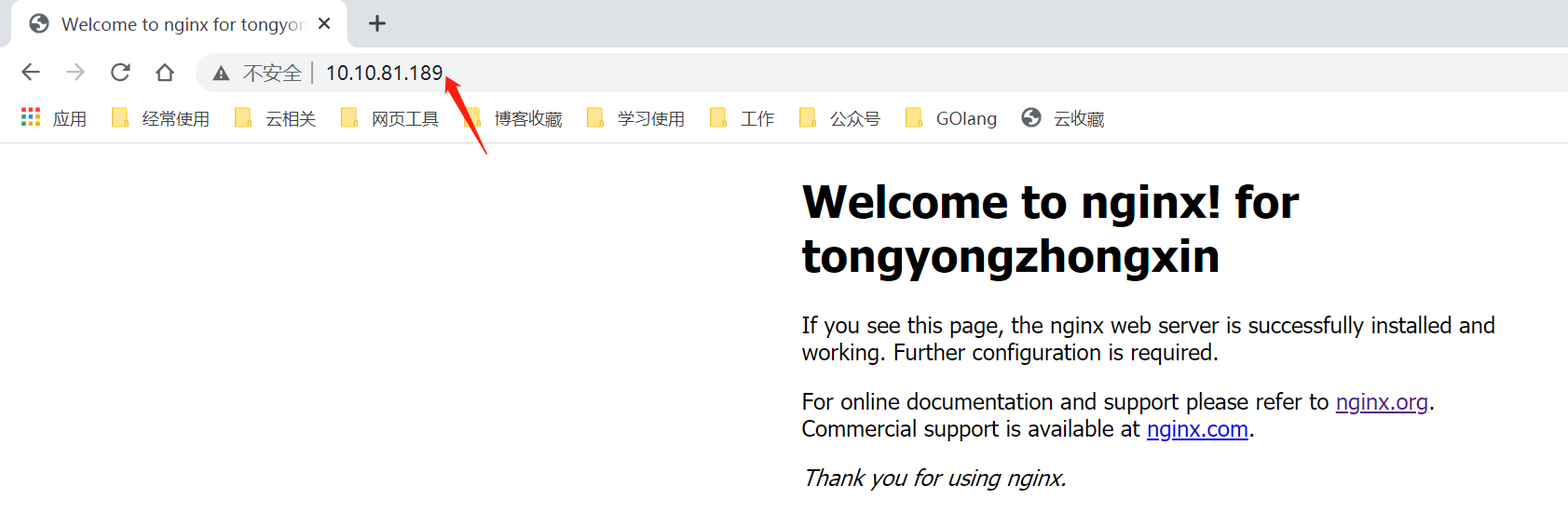Click the folder icon beside 网页工具
This screenshot has width=1568, height=513.
tap(349, 117)
